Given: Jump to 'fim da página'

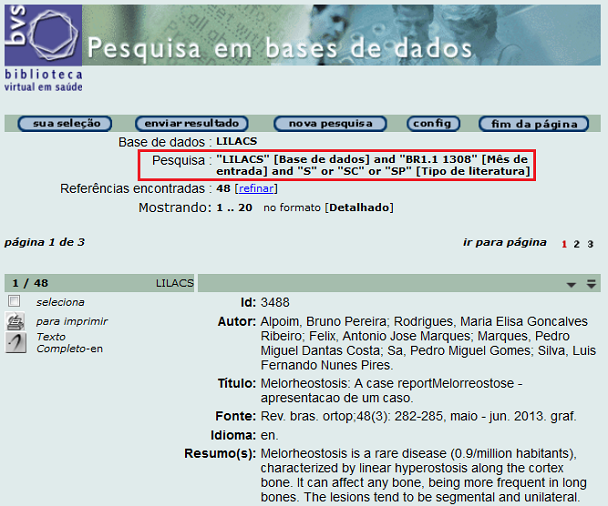Looking at the screenshot, I should [534, 124].
